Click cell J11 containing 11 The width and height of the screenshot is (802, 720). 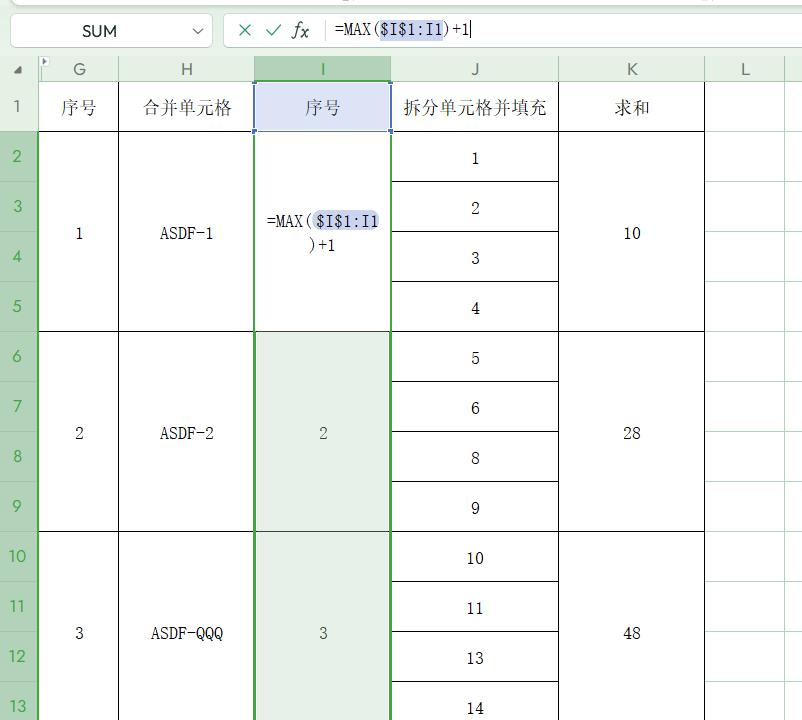click(475, 606)
